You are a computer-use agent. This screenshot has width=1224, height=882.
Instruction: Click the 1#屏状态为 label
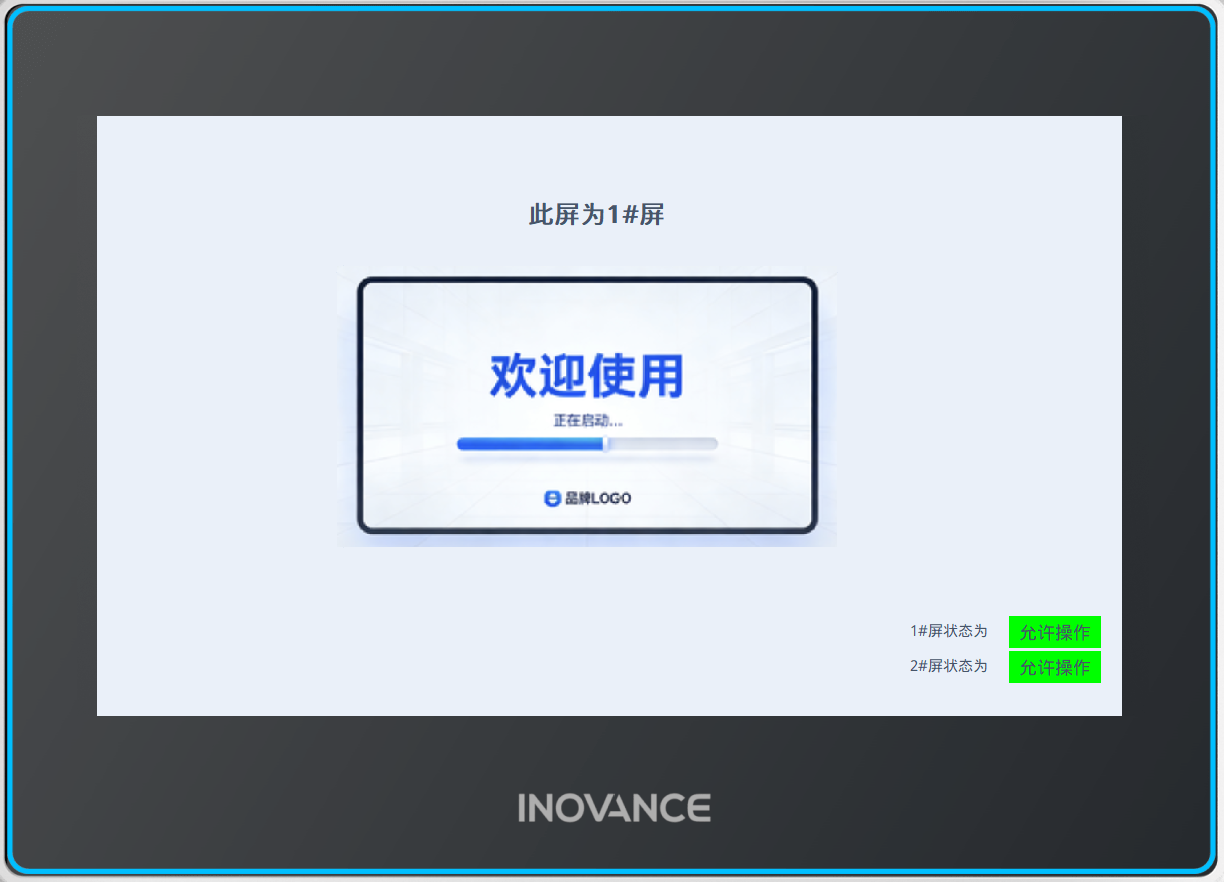click(948, 631)
